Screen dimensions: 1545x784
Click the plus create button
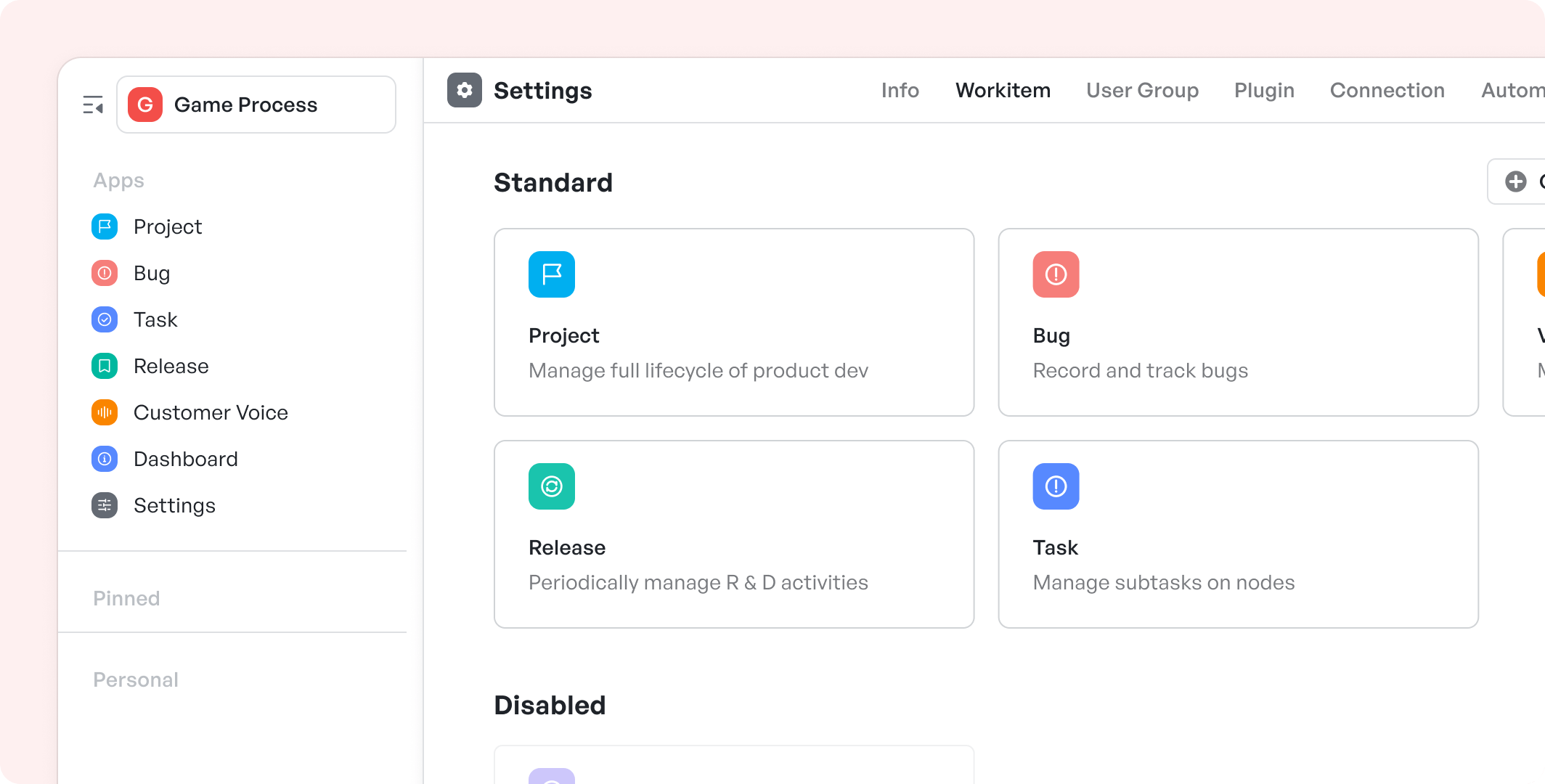click(1516, 181)
